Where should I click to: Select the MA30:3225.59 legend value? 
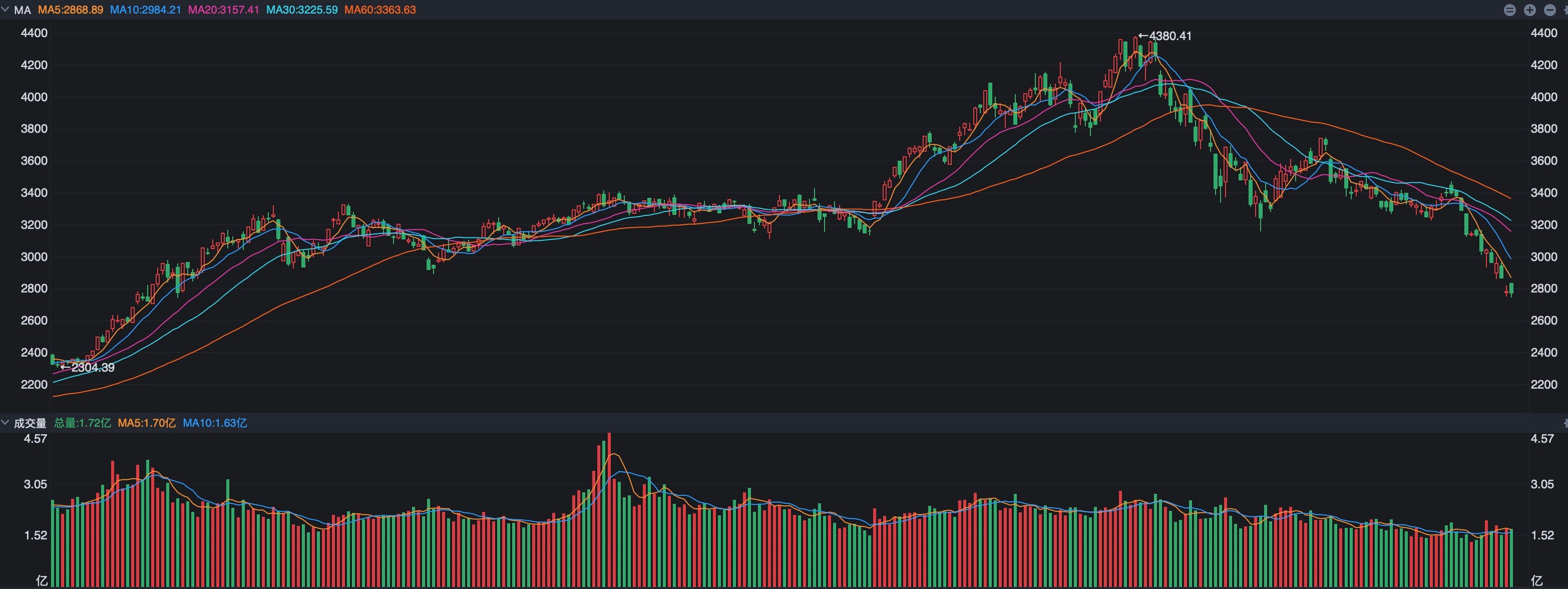click(x=302, y=10)
